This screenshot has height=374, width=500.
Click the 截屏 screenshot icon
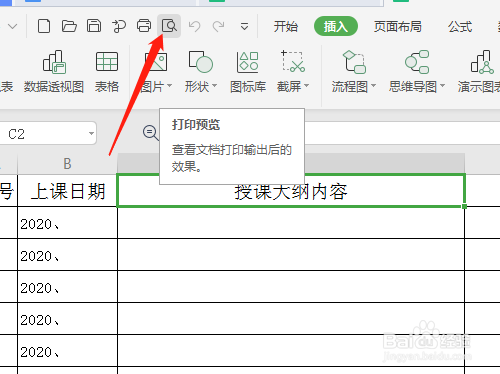[293, 61]
